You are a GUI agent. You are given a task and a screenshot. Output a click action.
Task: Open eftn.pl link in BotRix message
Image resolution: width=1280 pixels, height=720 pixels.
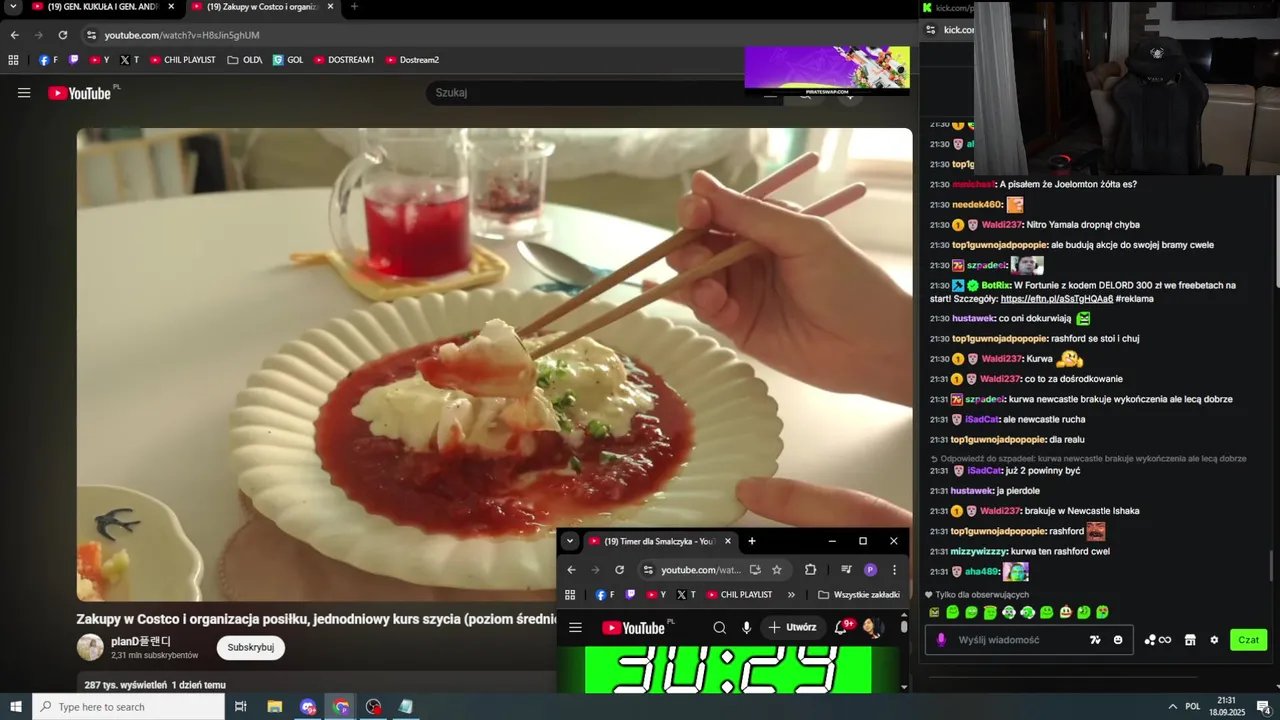pos(1057,299)
